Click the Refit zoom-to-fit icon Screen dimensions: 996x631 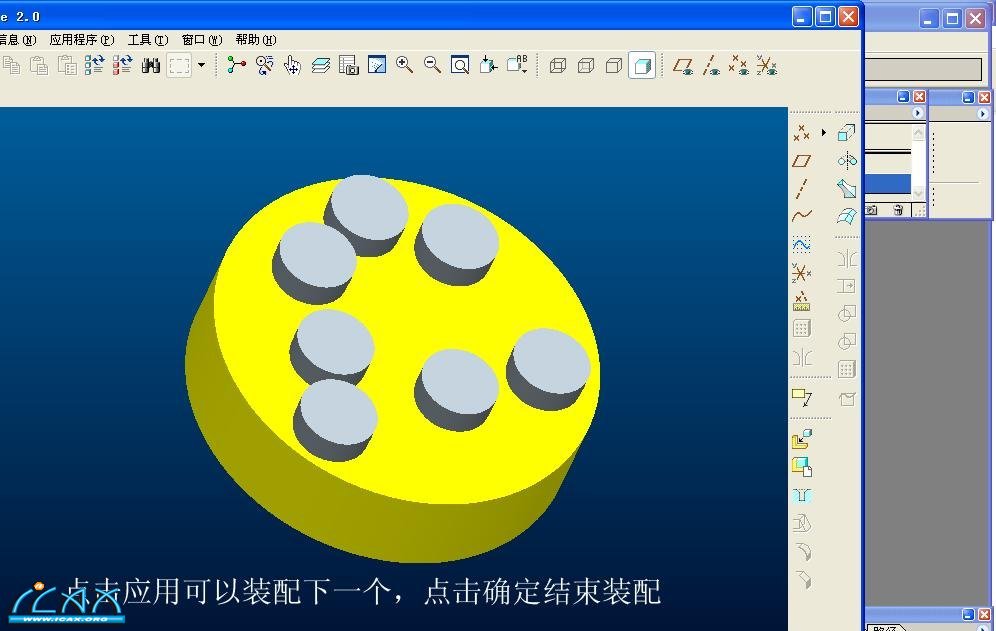pos(460,66)
